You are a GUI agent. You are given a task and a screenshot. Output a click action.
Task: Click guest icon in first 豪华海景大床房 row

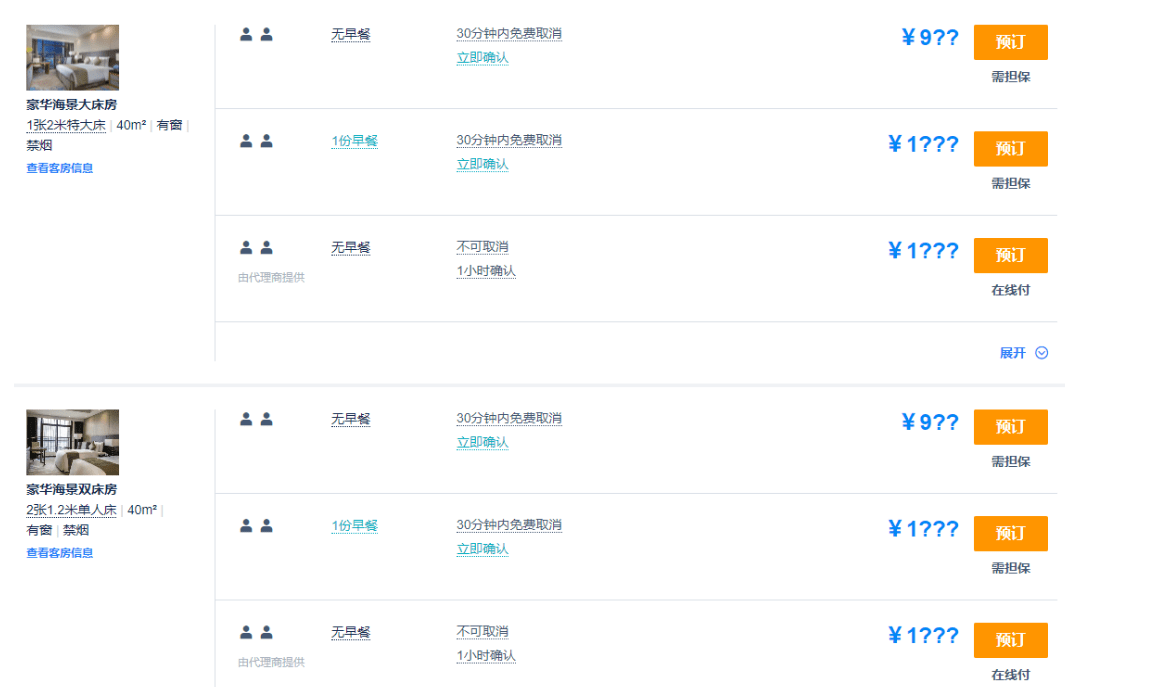(x=256, y=35)
